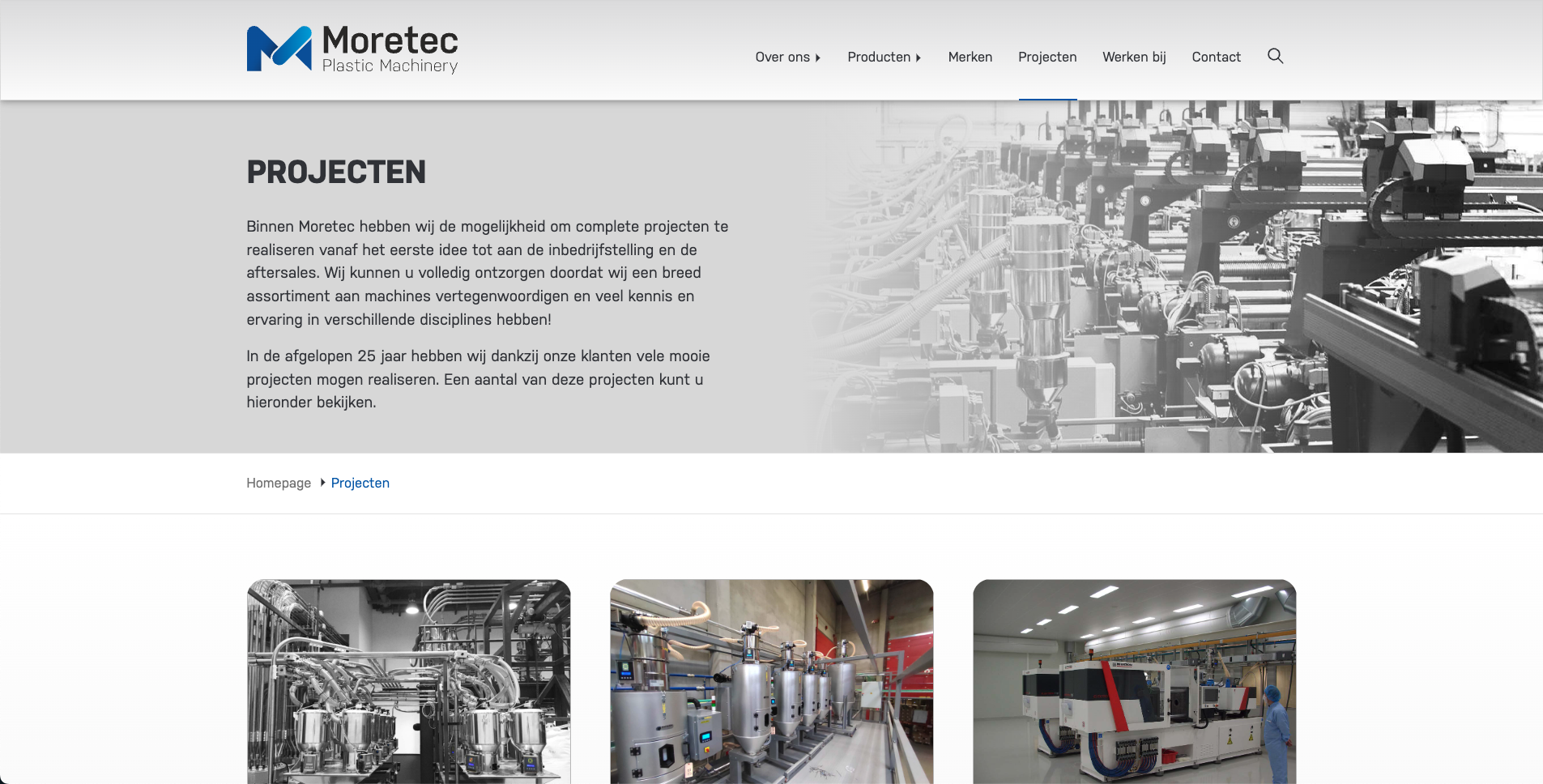The width and height of the screenshot is (1543, 784).
Task: Click the large PROJECTEN page heading
Action: coord(336,172)
